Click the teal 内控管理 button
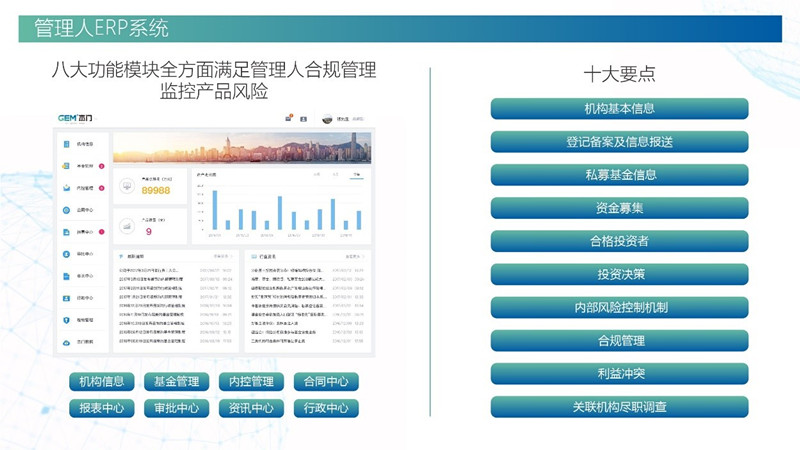The image size is (800, 450). [250, 381]
